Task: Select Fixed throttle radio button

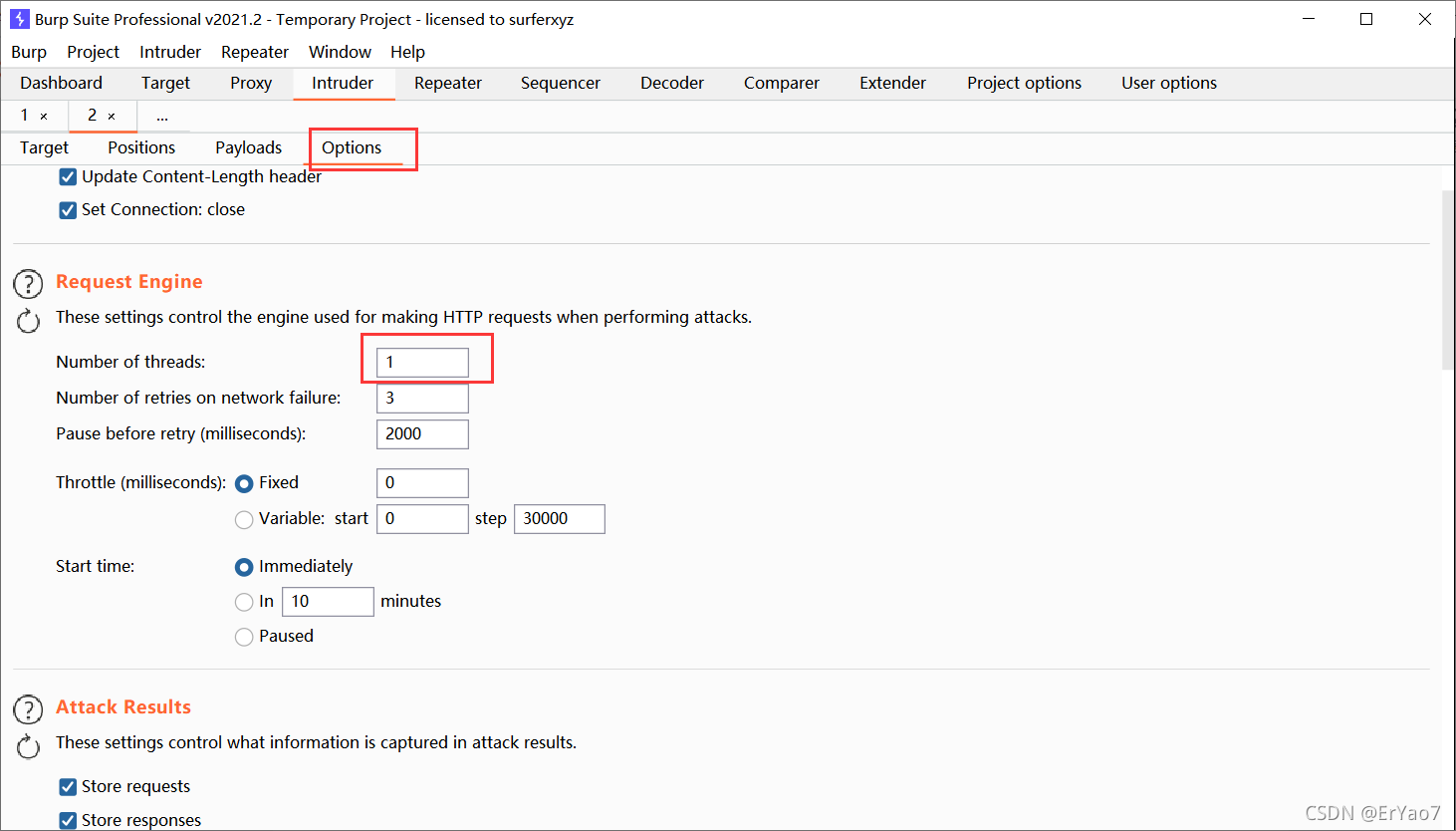Action: [x=244, y=484]
